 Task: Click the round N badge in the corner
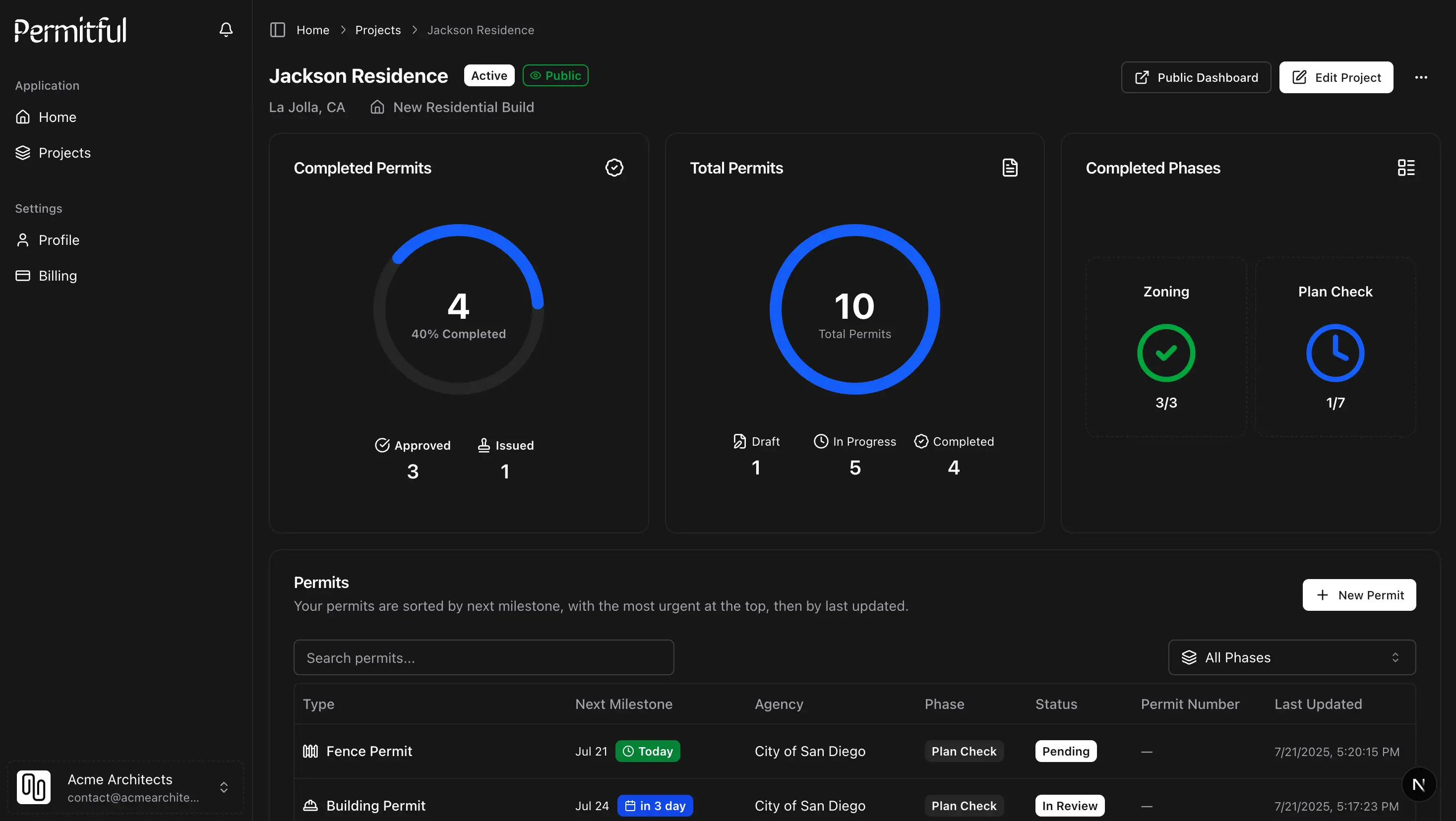coord(1419,784)
